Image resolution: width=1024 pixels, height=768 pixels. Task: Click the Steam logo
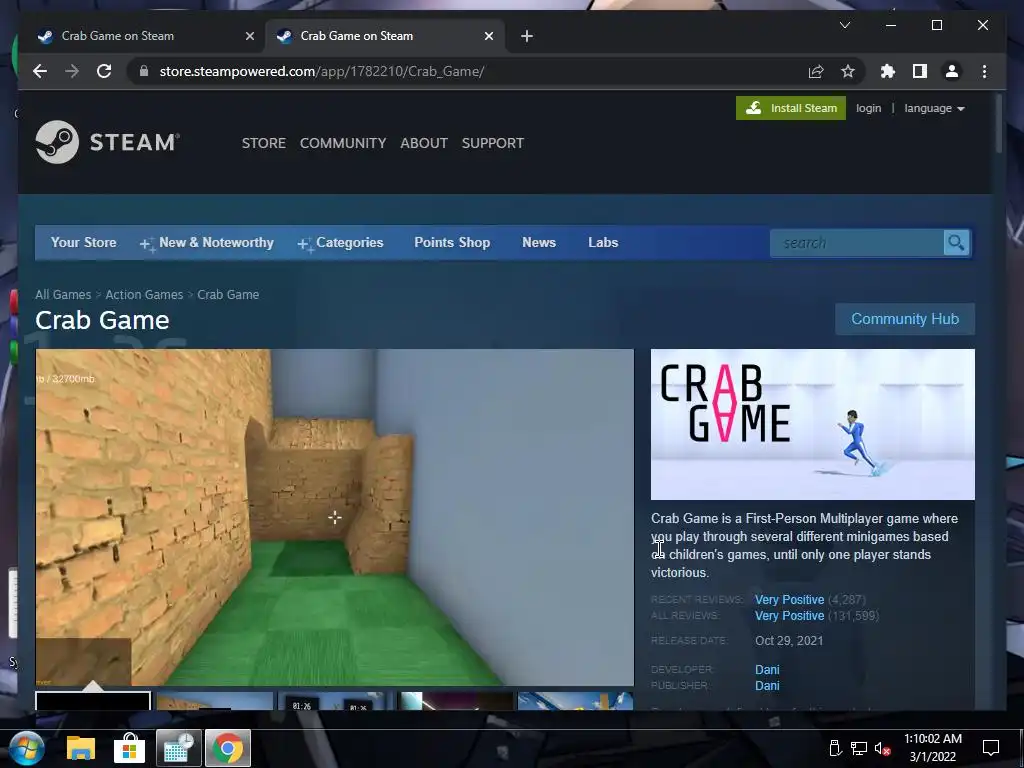[x=108, y=142]
